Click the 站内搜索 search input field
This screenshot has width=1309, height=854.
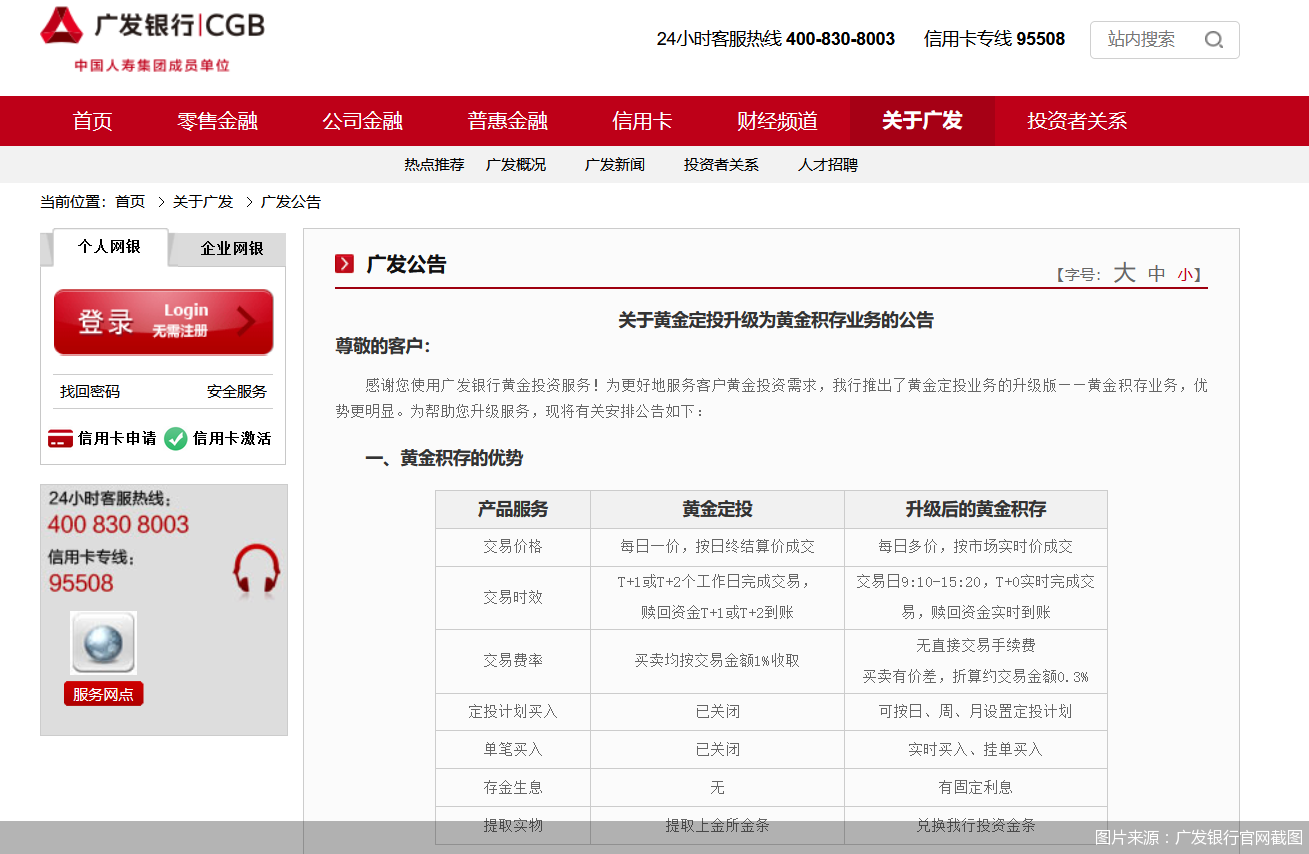click(1143, 40)
